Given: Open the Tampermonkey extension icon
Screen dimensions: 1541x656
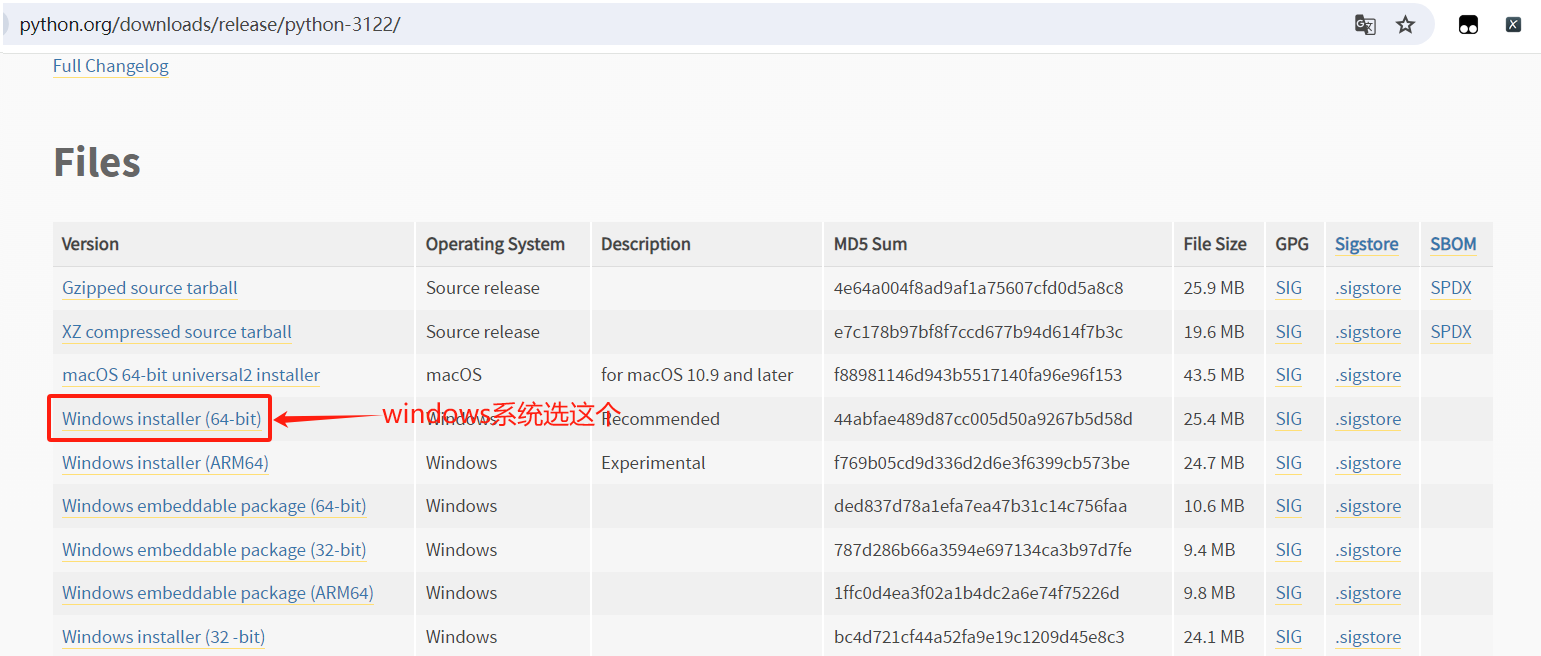Looking at the screenshot, I should click(1468, 25).
